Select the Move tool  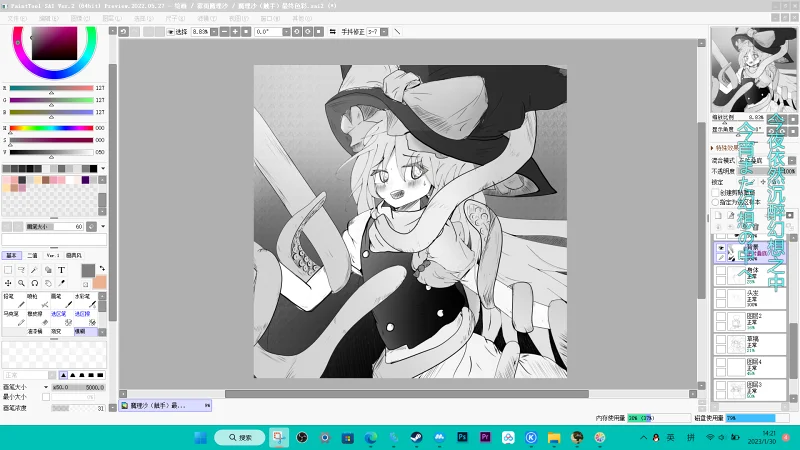(x=8, y=283)
